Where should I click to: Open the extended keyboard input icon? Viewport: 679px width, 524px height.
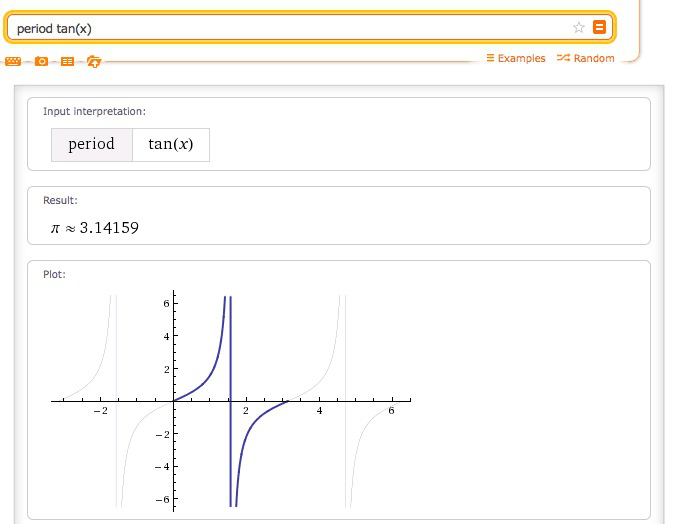pos(13,61)
